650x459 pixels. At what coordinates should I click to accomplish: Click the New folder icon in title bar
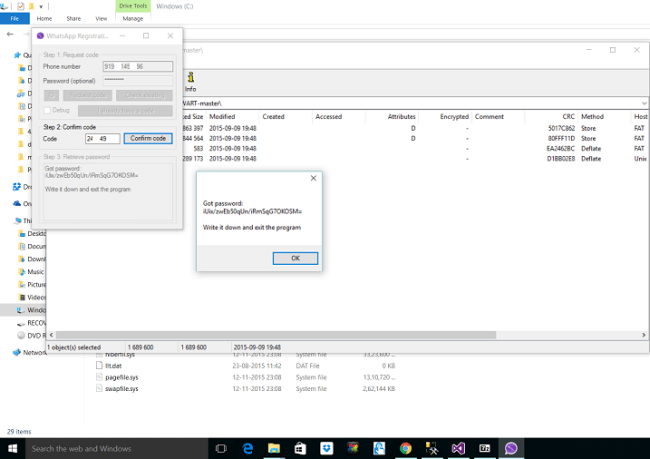point(31,6)
